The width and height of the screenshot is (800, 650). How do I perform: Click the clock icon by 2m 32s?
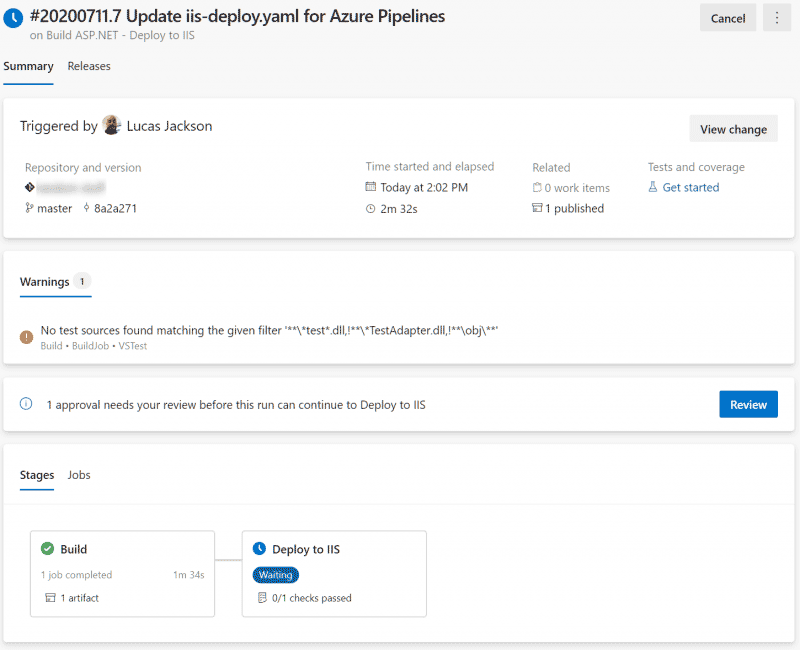pyautogui.click(x=370, y=209)
